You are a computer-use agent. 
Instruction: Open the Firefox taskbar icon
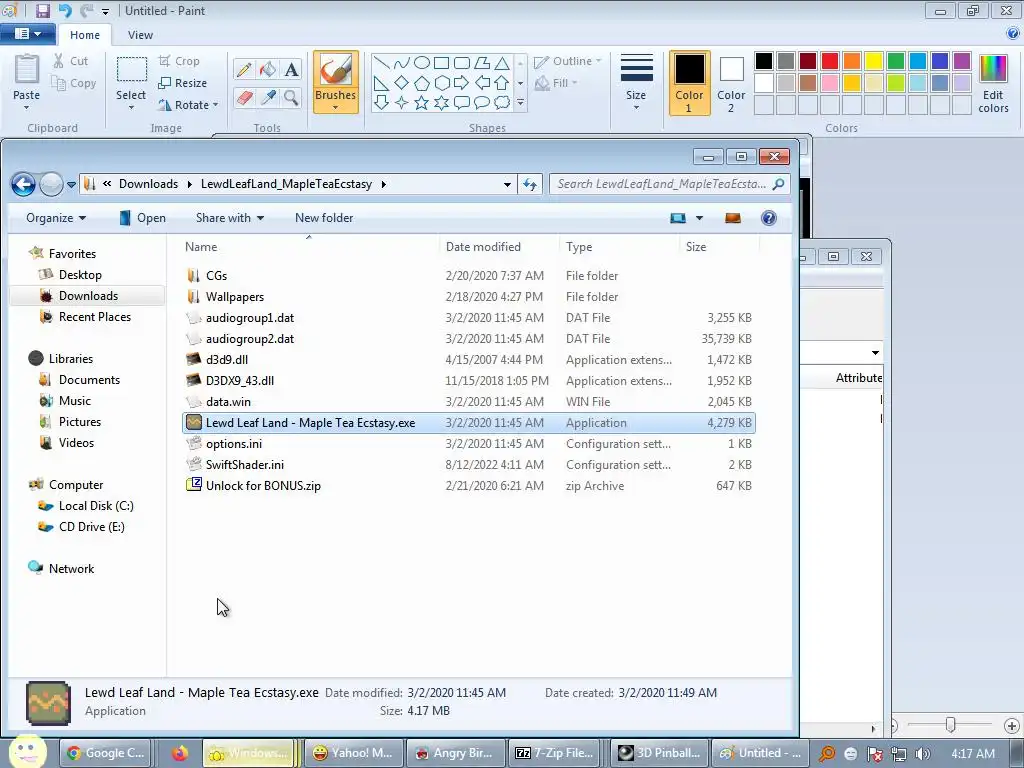point(180,753)
